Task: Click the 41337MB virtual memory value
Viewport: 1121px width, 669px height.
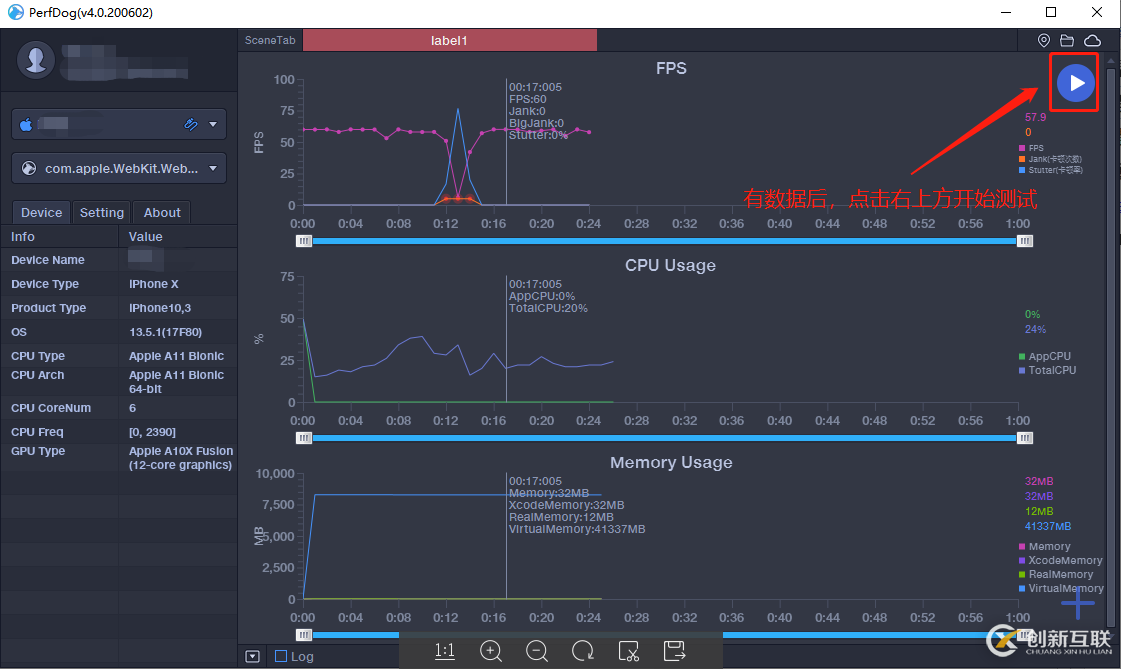Action: click(x=1047, y=526)
